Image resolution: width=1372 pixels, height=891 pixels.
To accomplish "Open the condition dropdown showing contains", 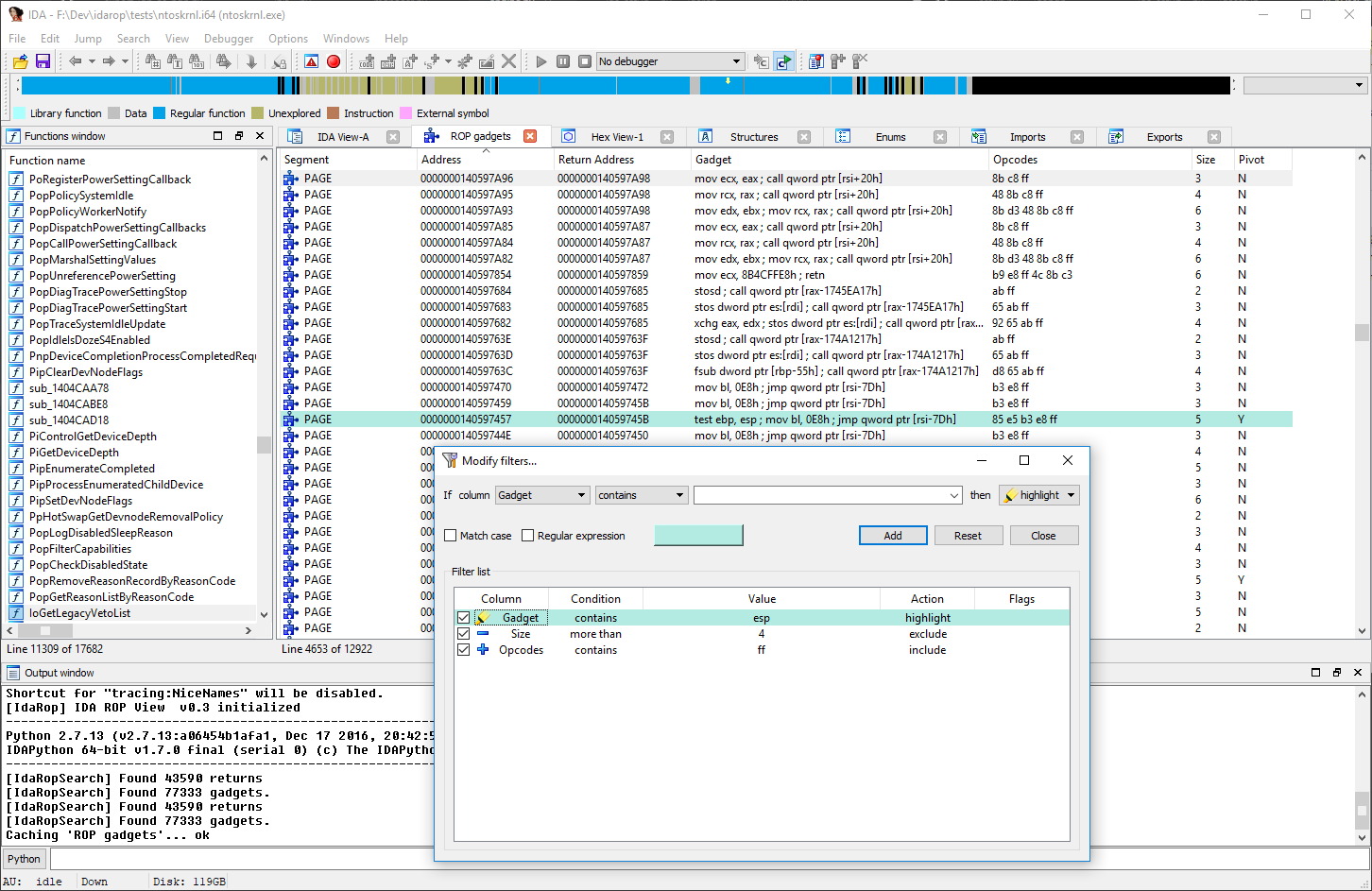I will 641,495.
